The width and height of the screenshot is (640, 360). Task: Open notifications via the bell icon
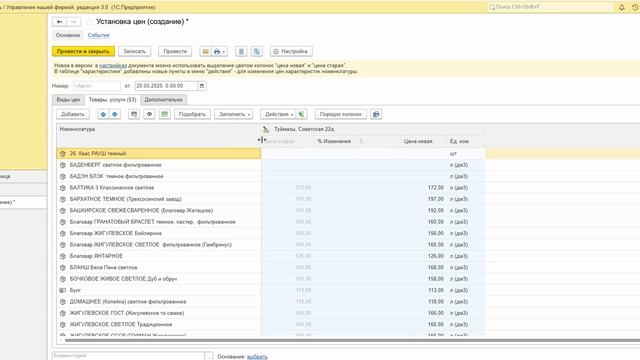622,7
